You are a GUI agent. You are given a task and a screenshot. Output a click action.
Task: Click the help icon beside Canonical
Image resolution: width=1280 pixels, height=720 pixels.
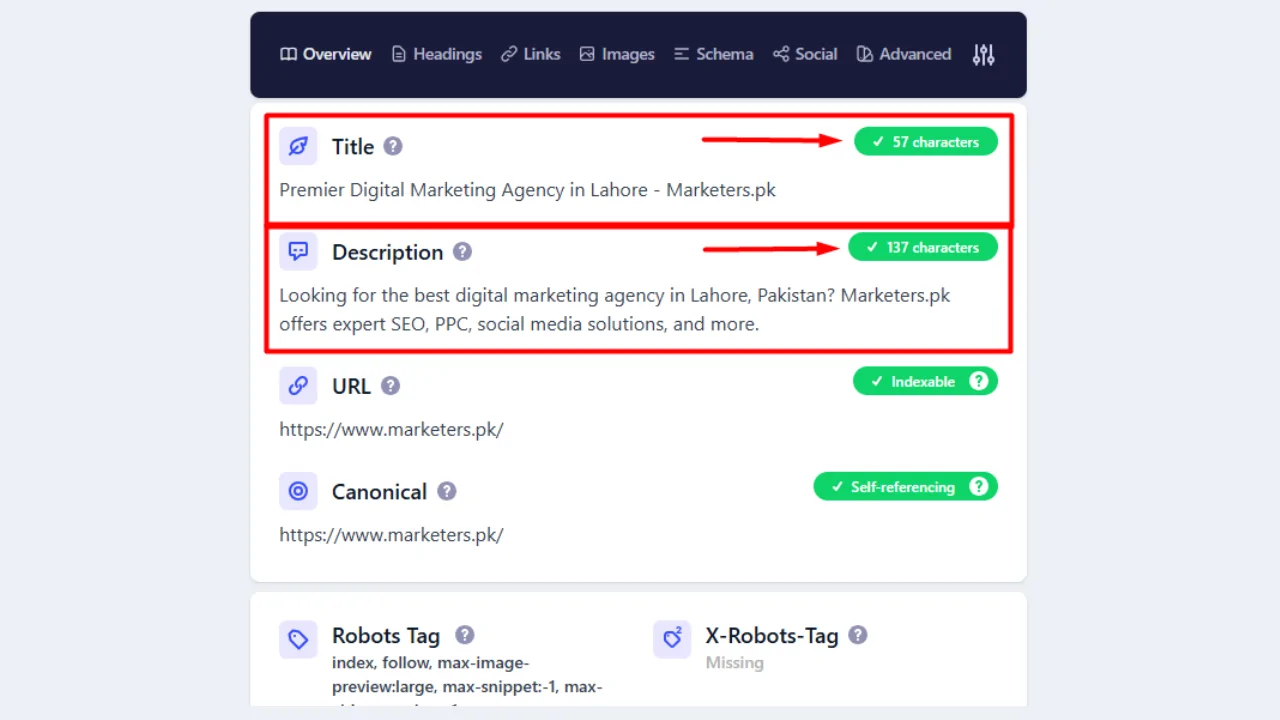447,492
